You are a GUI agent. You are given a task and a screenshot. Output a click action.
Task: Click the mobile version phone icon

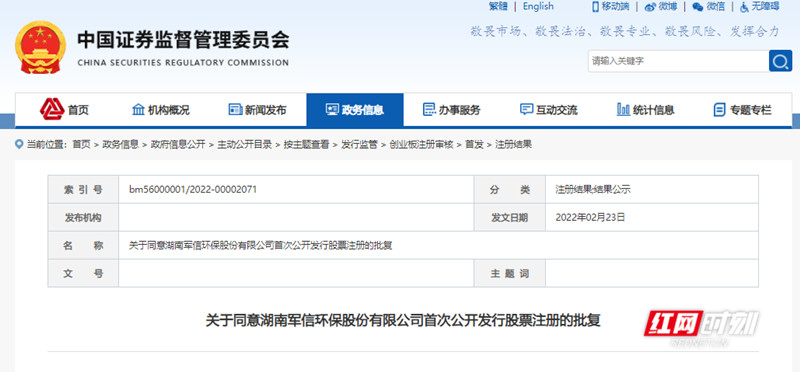tap(595, 7)
